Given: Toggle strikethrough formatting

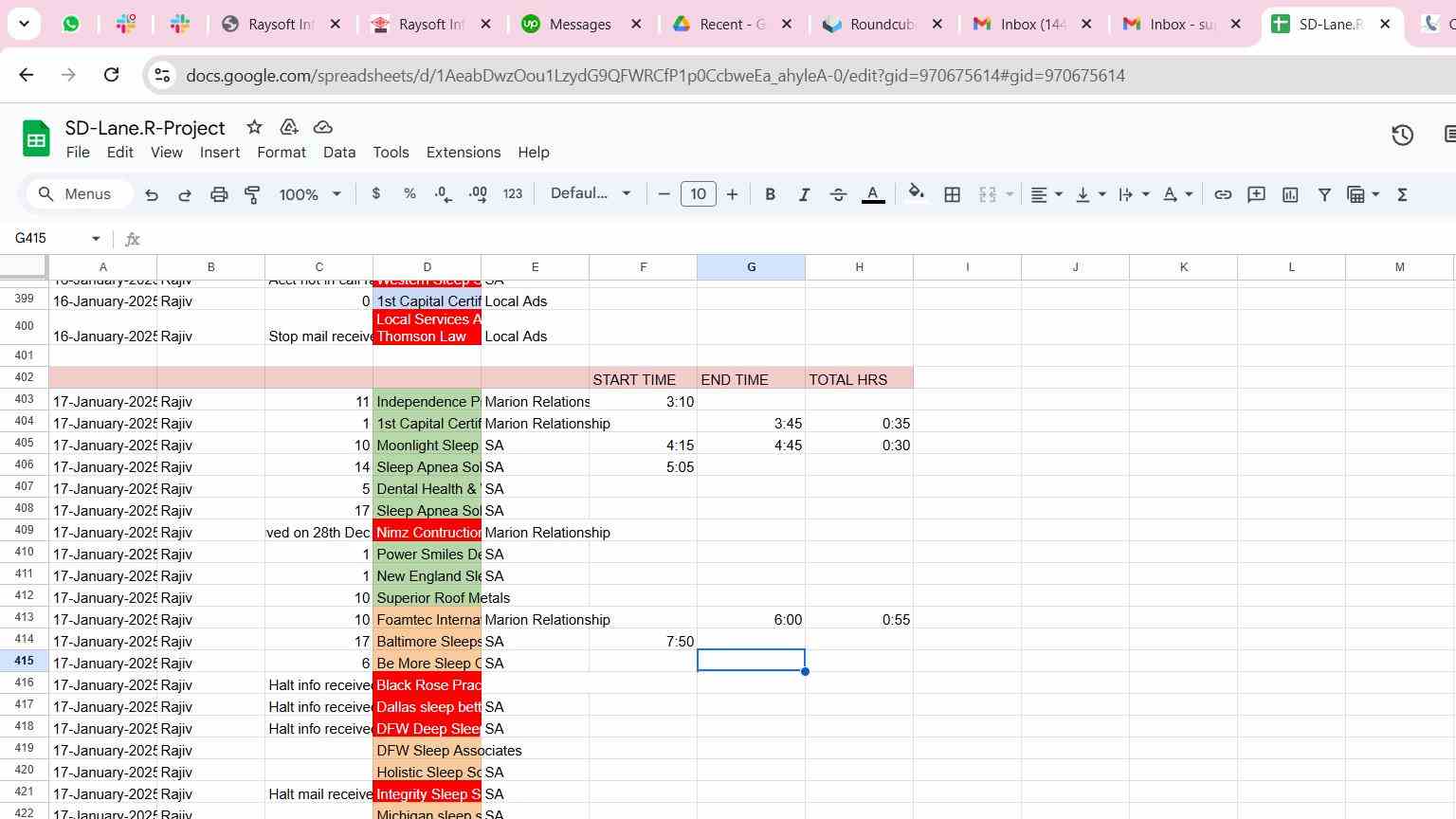Looking at the screenshot, I should (838, 194).
